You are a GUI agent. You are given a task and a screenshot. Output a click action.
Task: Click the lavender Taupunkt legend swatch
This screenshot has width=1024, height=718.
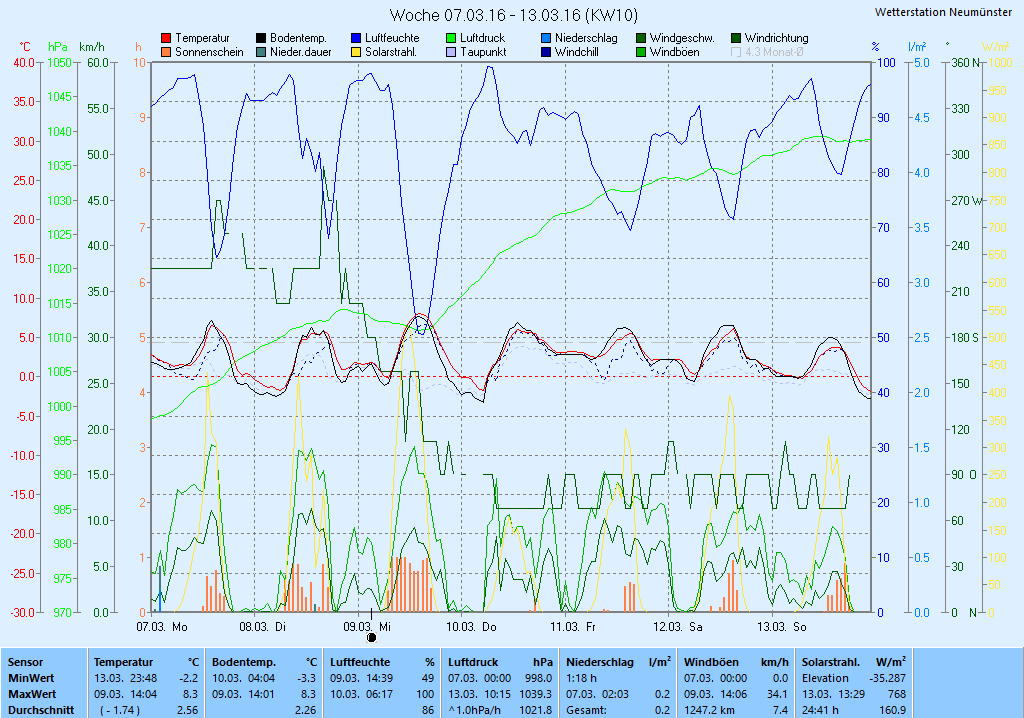click(451, 52)
